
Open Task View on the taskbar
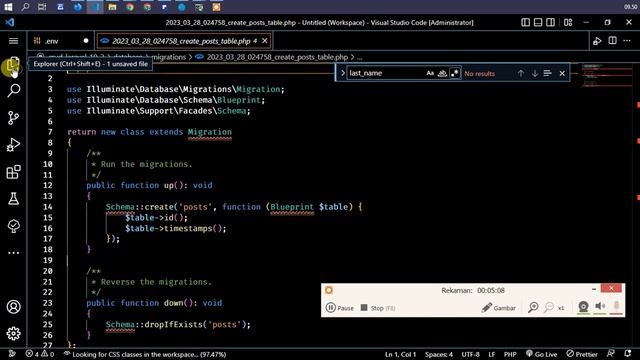pos(42,7)
